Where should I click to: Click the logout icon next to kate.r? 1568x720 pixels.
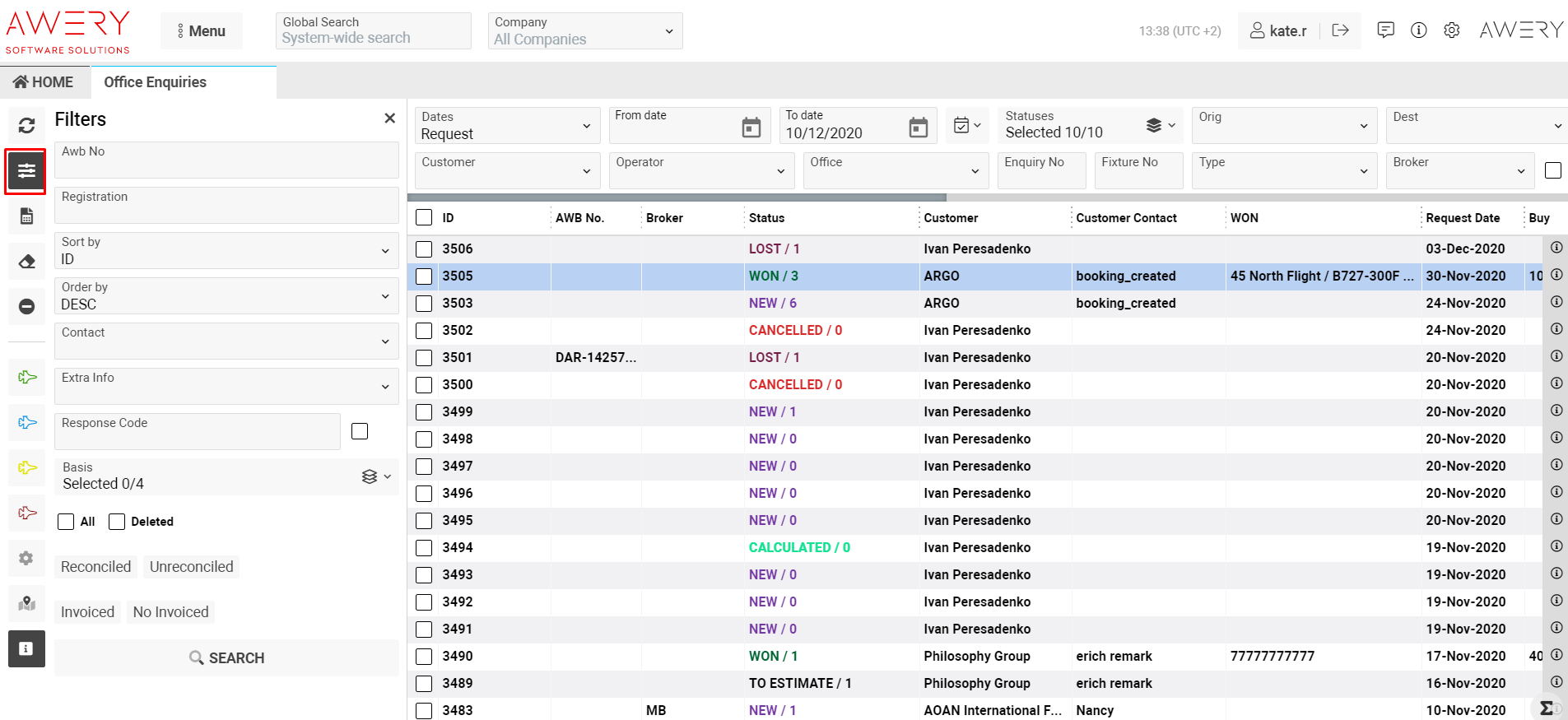1340,30
